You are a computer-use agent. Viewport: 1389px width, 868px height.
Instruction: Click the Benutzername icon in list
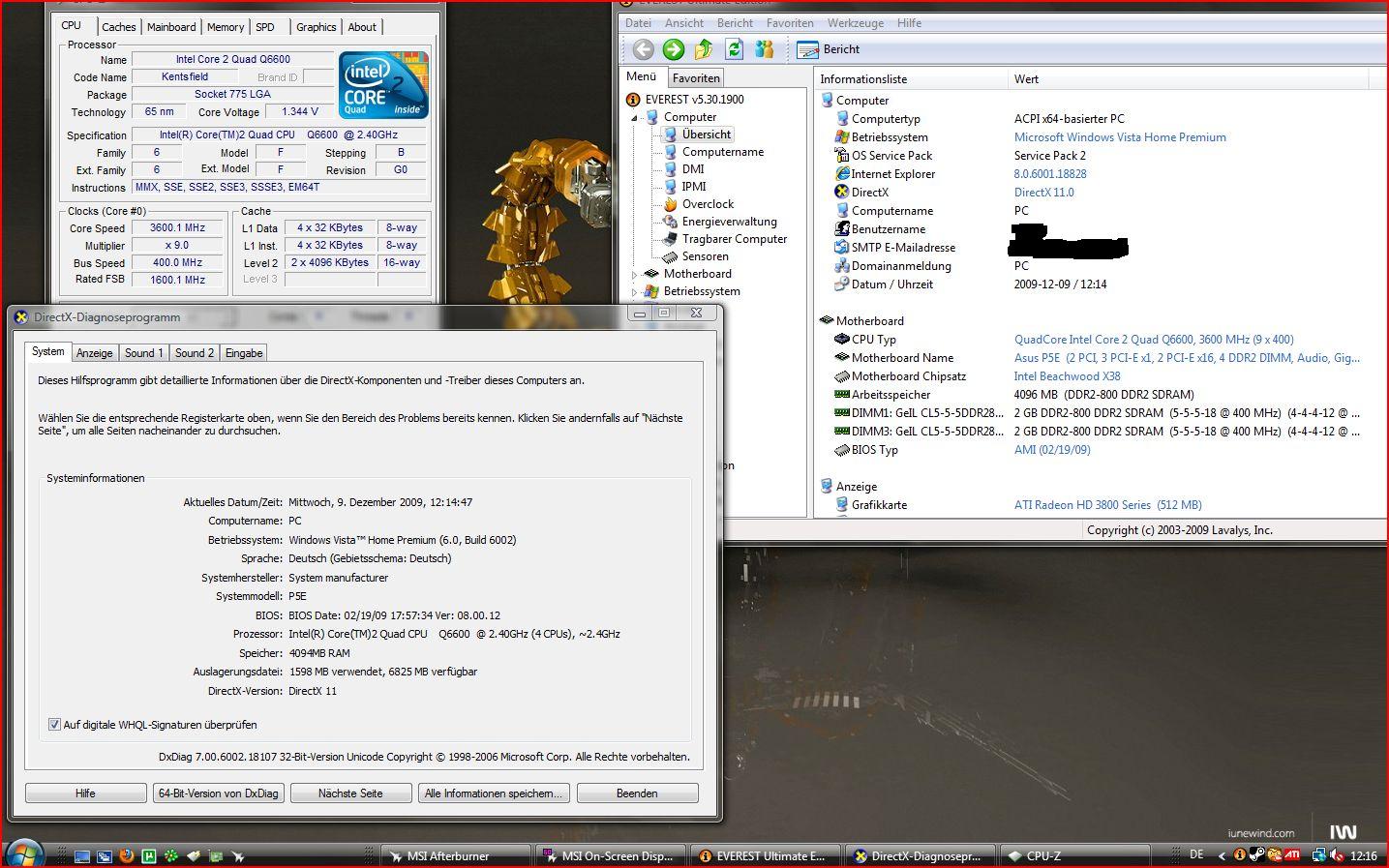point(842,229)
